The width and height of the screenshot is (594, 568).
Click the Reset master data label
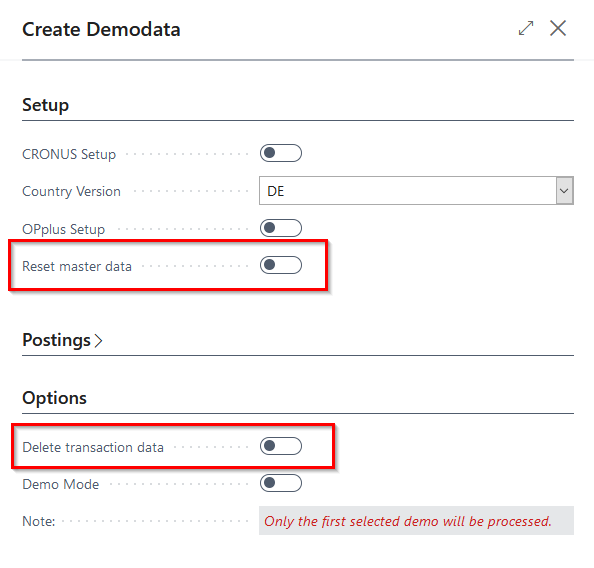(x=77, y=266)
